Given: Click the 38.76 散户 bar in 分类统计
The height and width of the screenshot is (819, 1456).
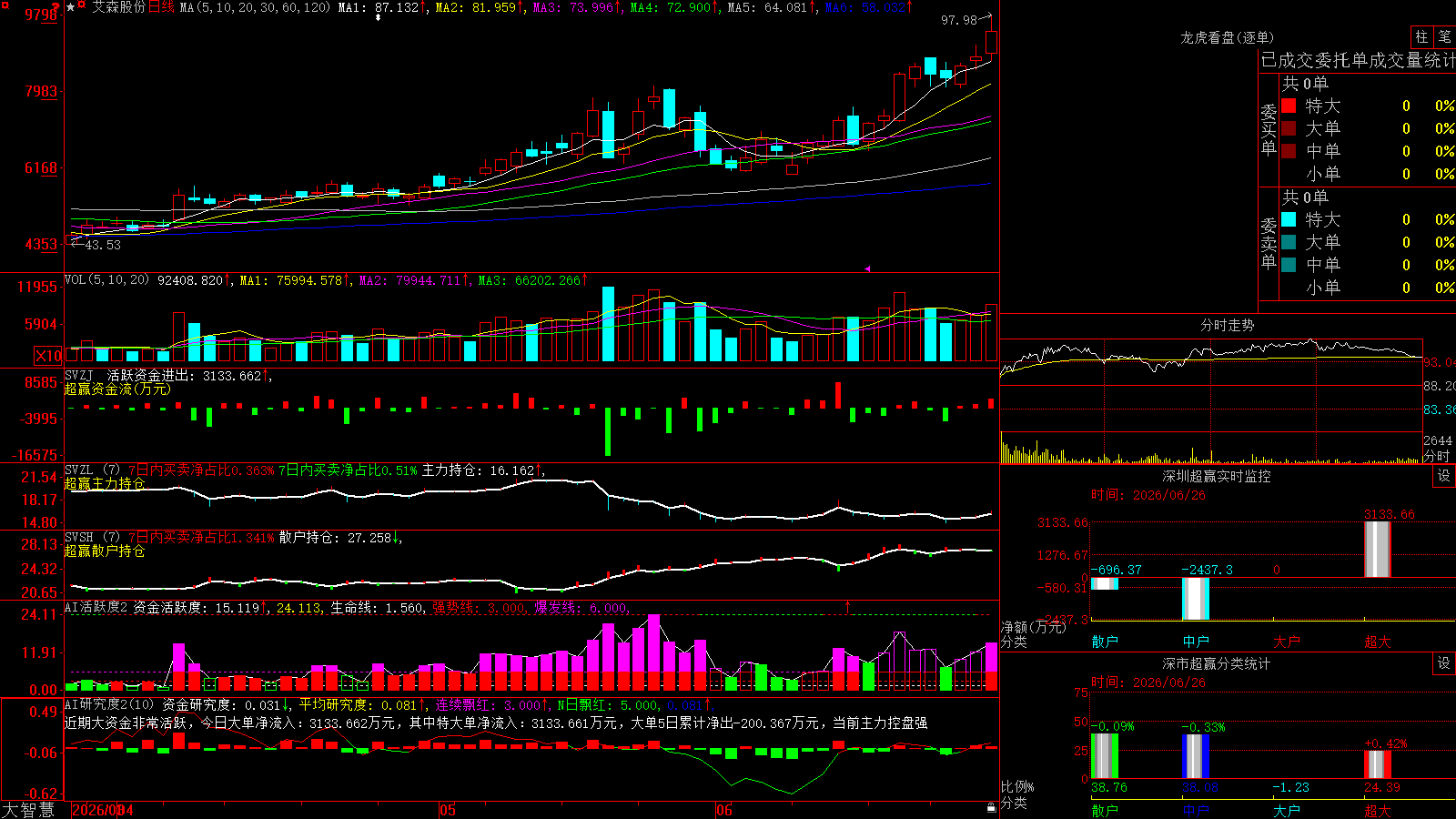Looking at the screenshot, I should 1105,755.
